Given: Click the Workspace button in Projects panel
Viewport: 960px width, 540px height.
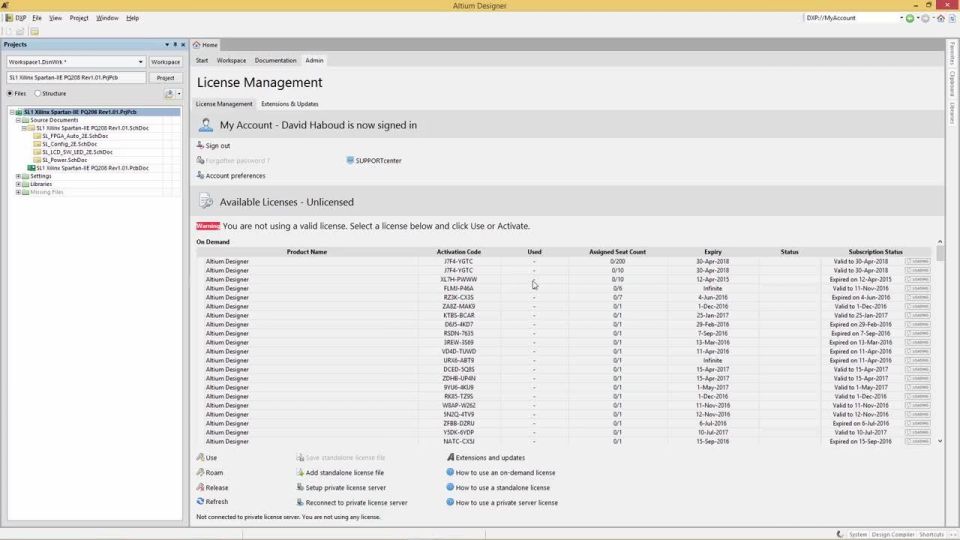Looking at the screenshot, I should [x=165, y=62].
